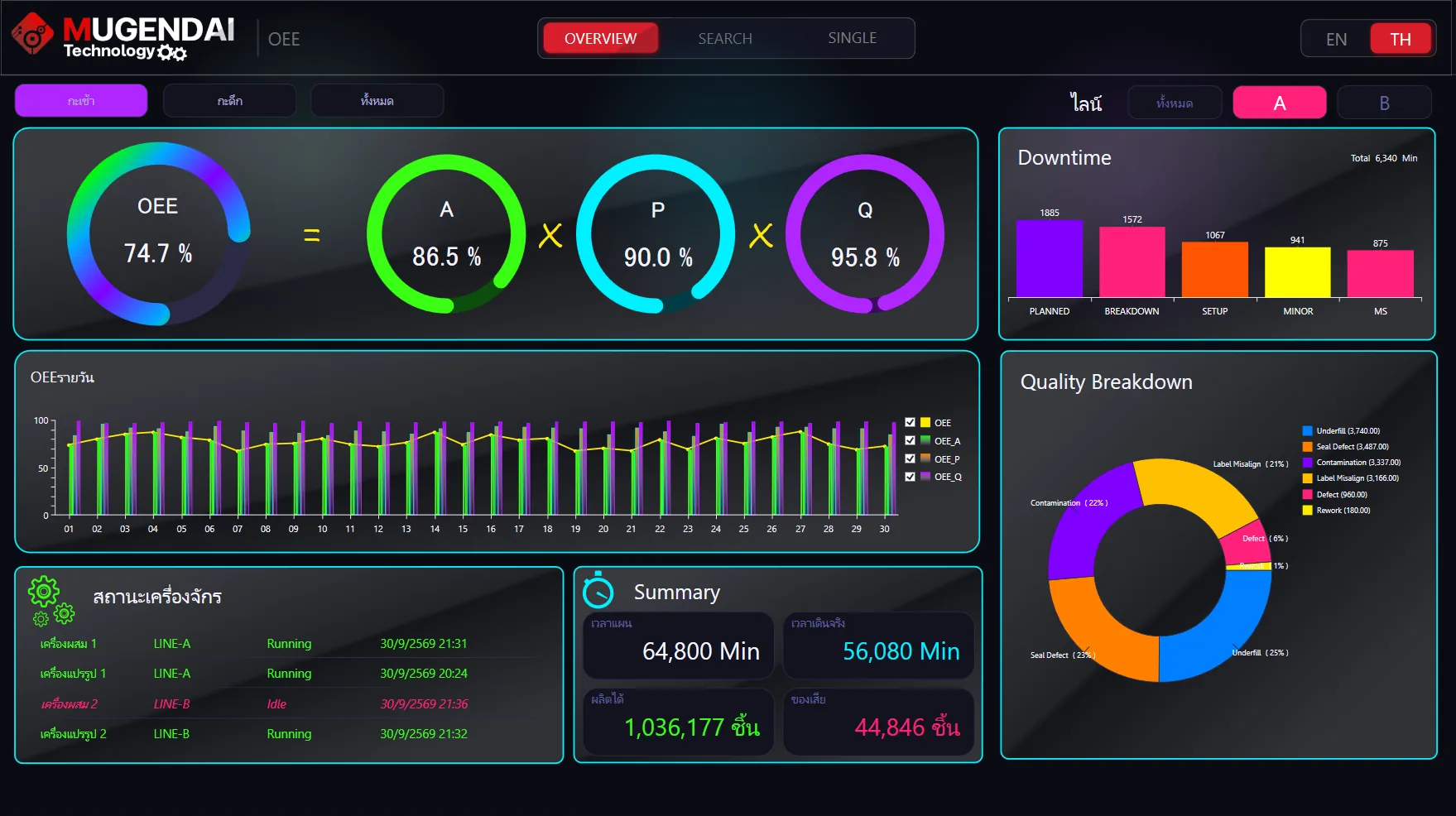Click the OEEรายวัน chart title
The height and width of the screenshot is (816, 1456).
point(62,377)
